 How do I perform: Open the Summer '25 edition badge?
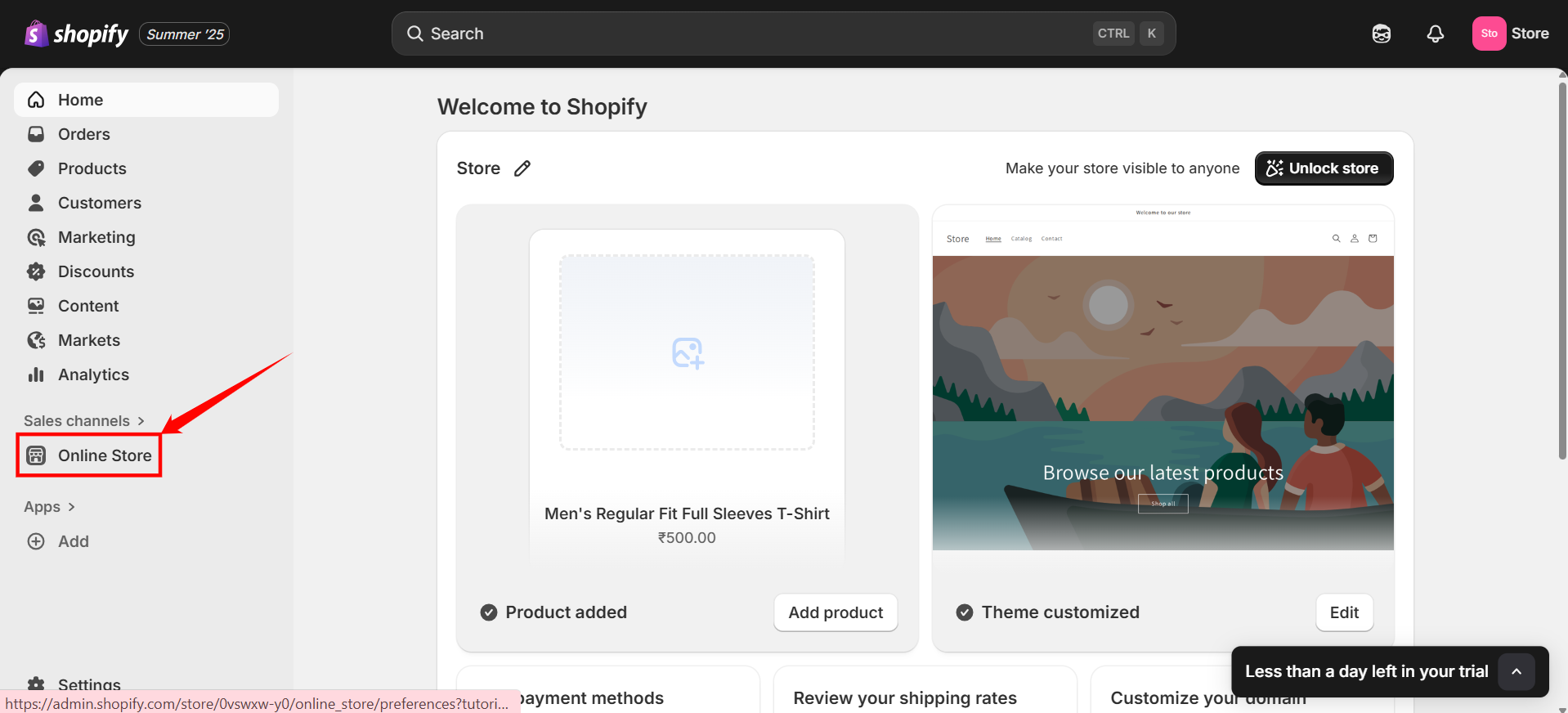tap(185, 34)
